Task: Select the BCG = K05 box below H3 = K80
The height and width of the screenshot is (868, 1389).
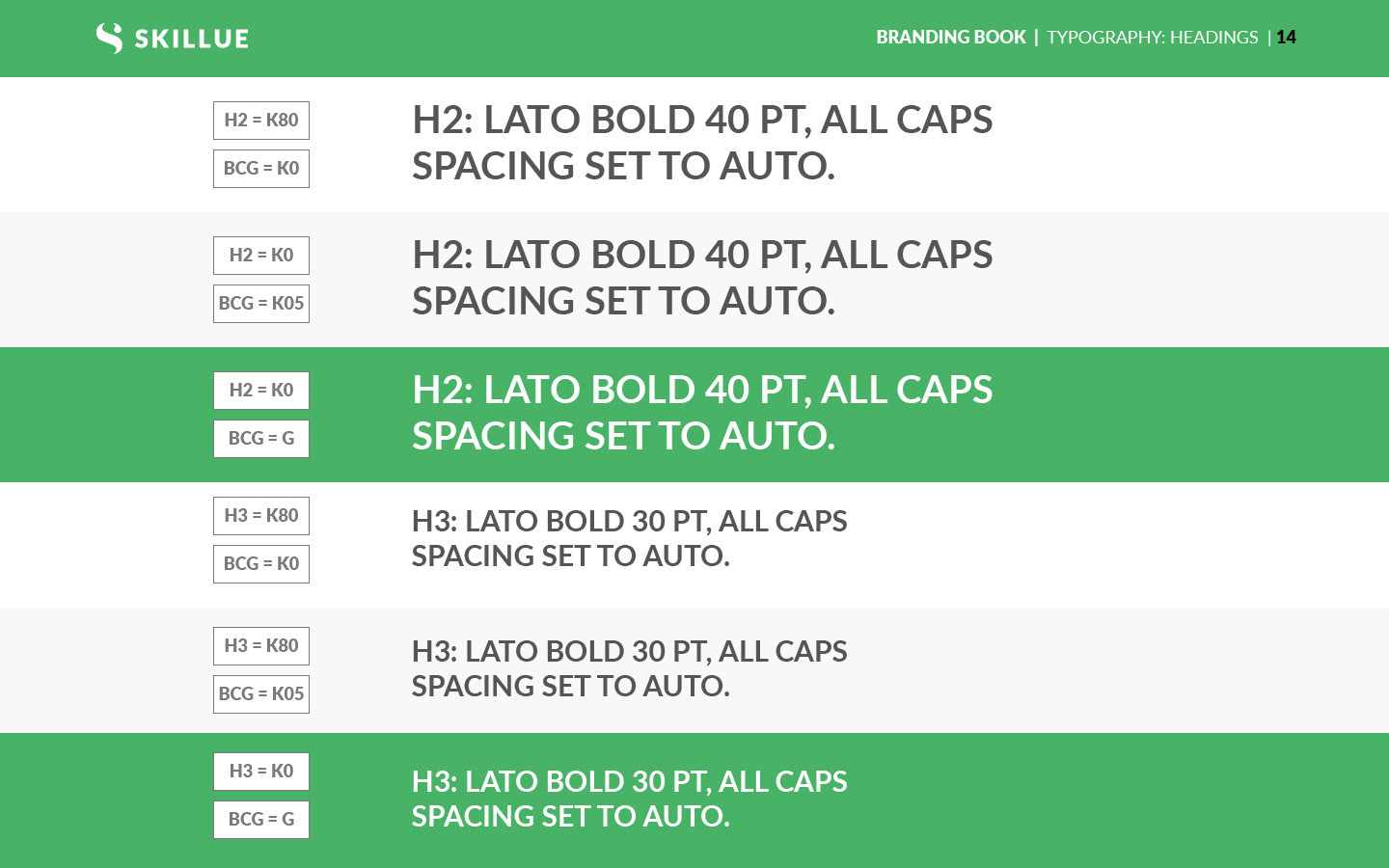Action: point(261,694)
